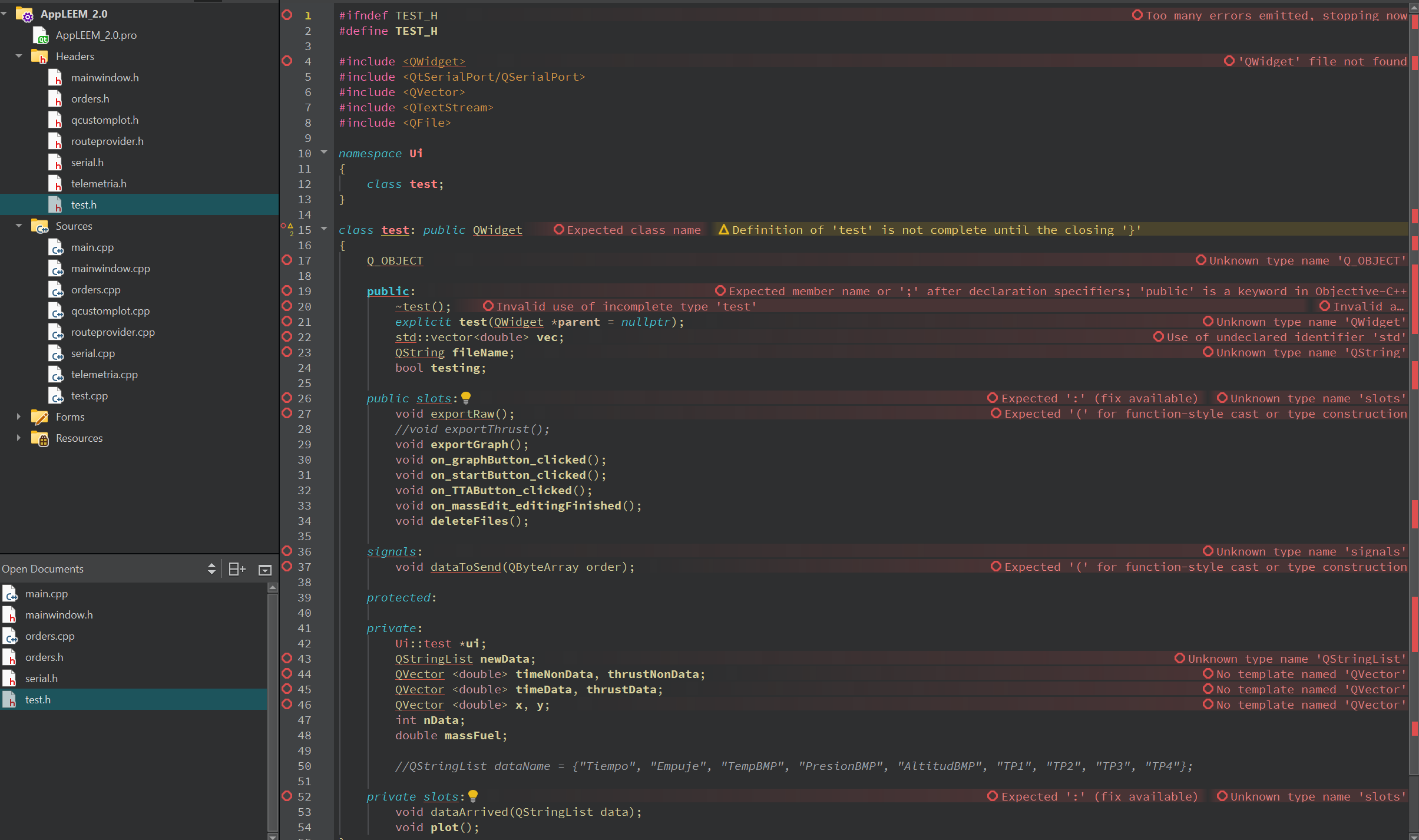Open test.cpp under Sources
Screen dimensions: 1419x840
click(x=90, y=396)
